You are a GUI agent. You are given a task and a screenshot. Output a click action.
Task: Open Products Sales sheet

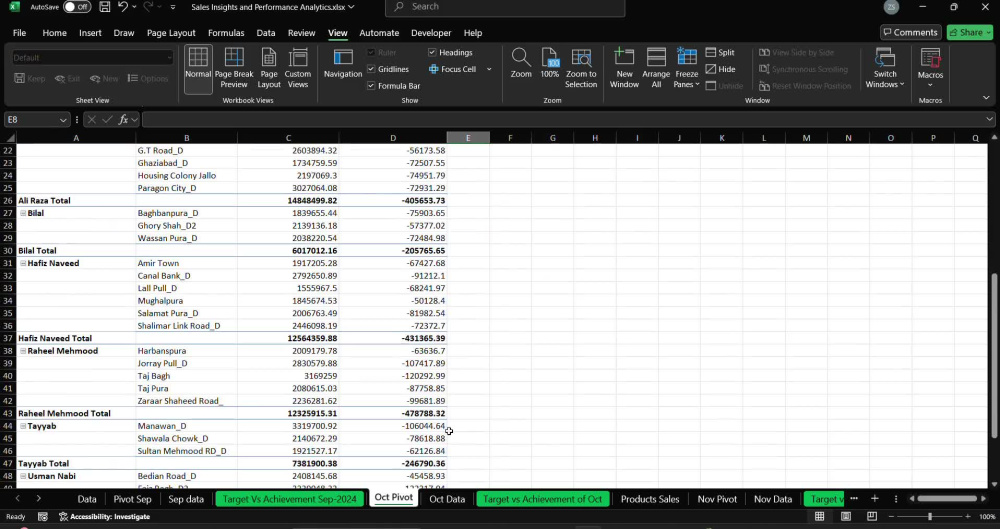(650, 499)
